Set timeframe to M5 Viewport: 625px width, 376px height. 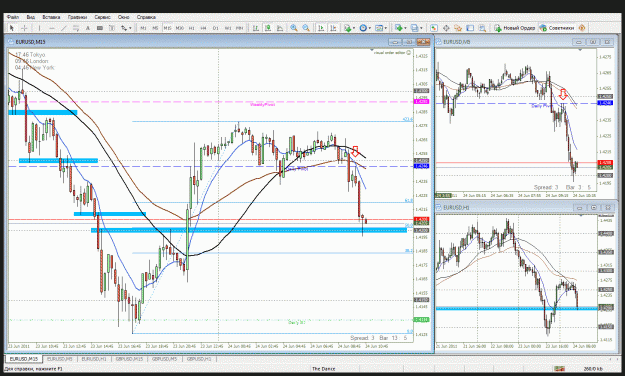[x=155, y=28]
